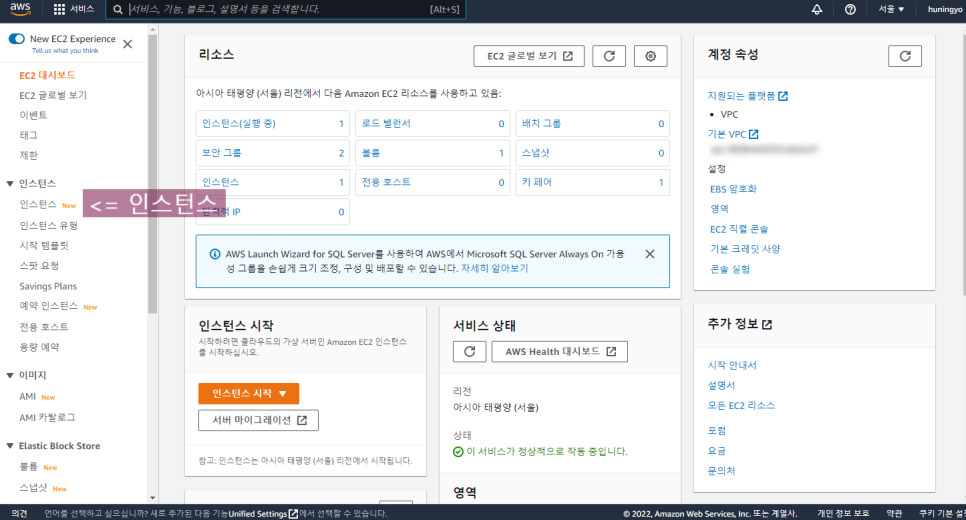The image size is (966, 520).
Task: Open 용량 예약 in the sidebar
Action: [39, 347]
